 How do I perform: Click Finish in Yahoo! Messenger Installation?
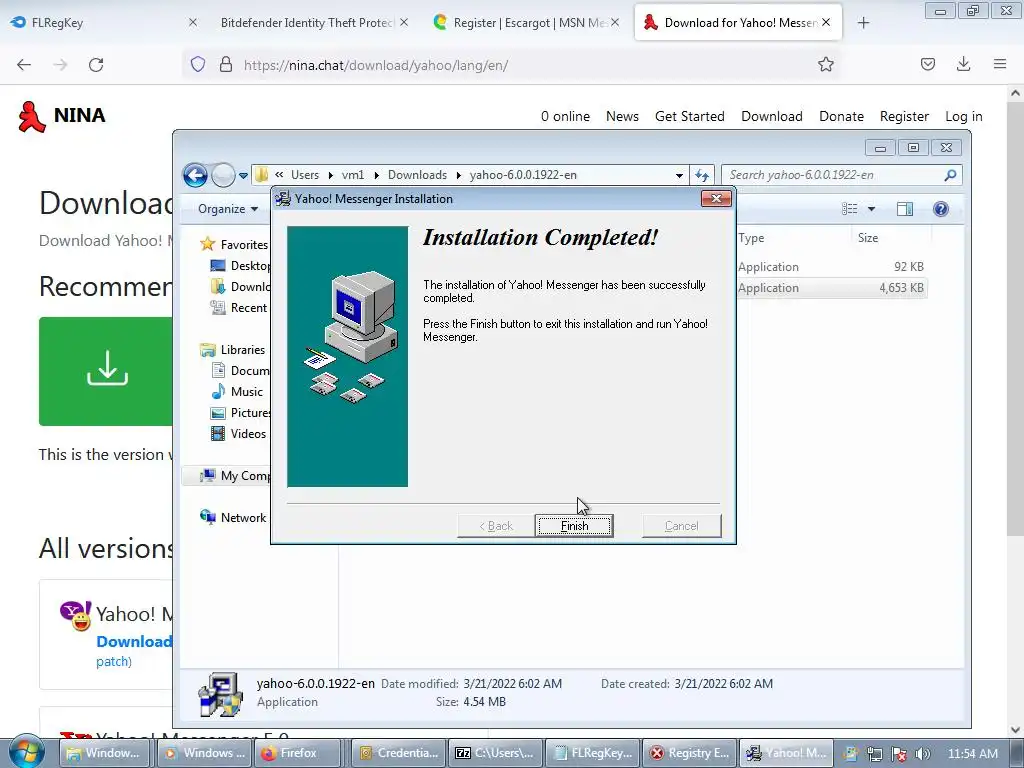573,526
